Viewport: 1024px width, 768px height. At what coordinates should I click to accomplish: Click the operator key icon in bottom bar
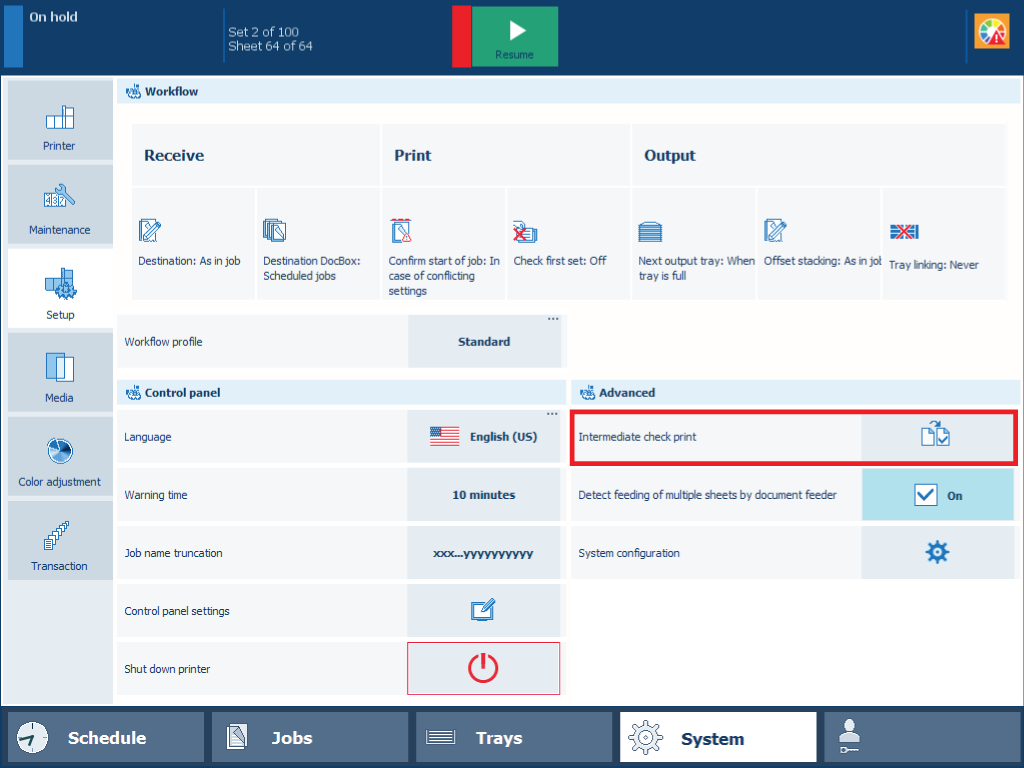tap(920, 738)
